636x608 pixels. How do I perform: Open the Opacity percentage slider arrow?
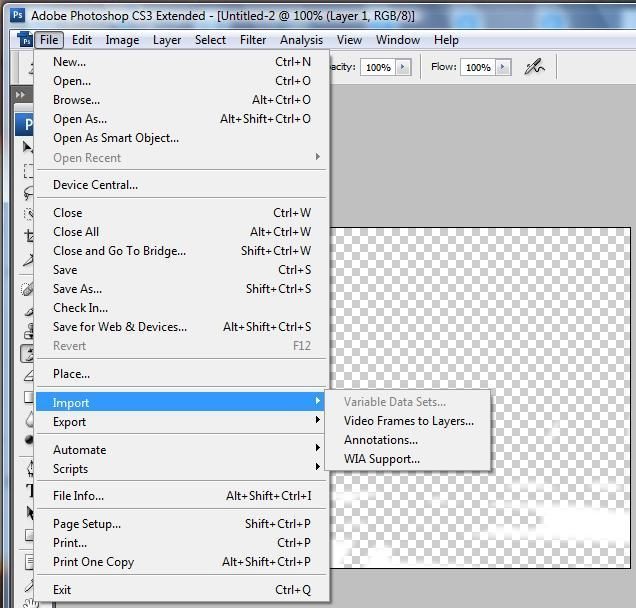403,67
